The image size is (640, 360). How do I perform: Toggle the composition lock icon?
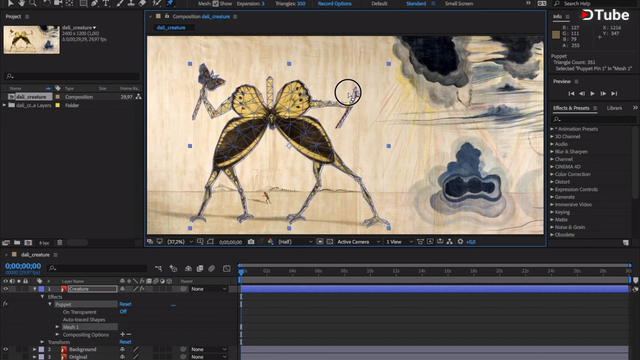(167, 16)
